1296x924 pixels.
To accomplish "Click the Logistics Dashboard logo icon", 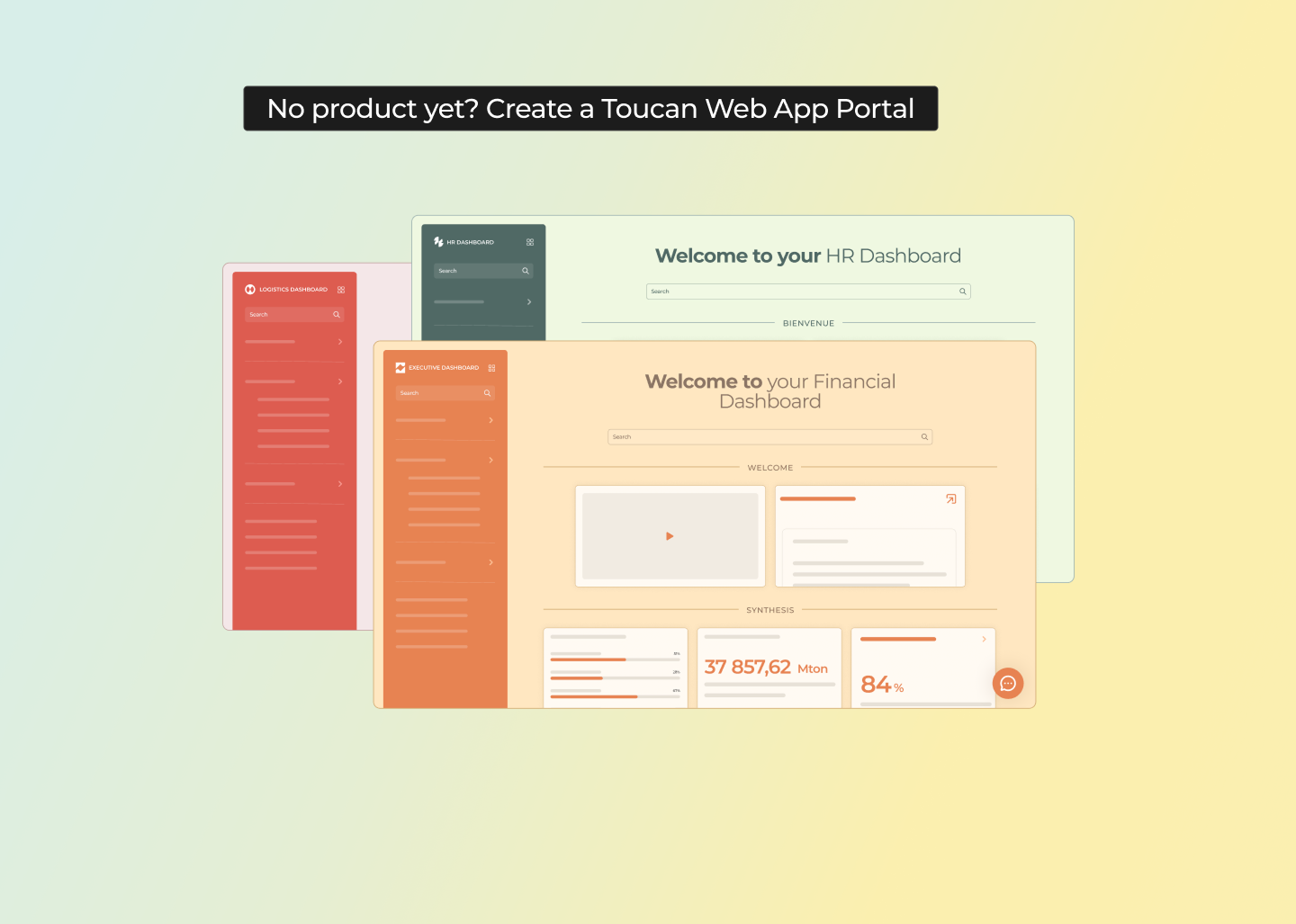I will click(x=250, y=290).
